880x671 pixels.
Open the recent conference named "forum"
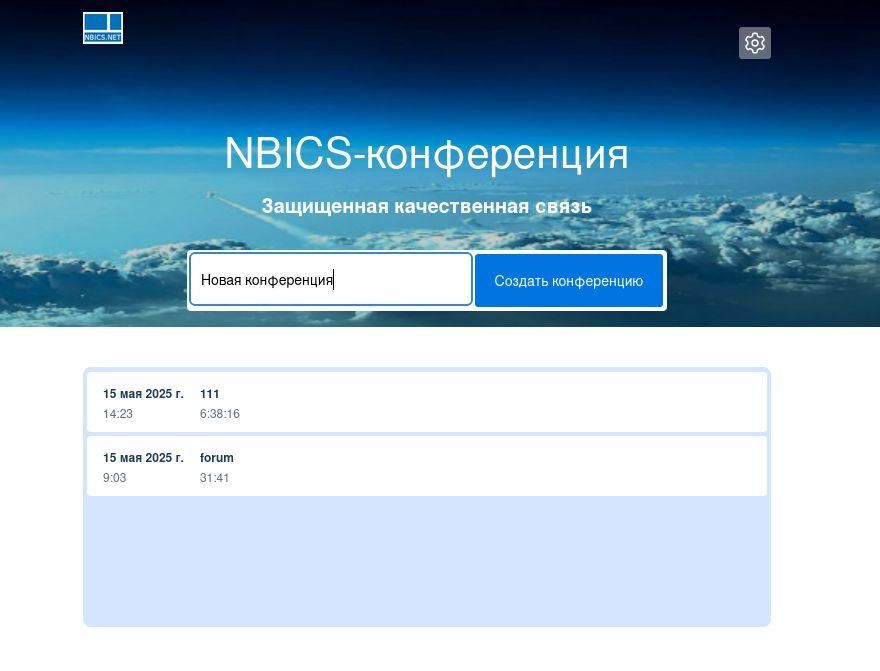pos(216,458)
